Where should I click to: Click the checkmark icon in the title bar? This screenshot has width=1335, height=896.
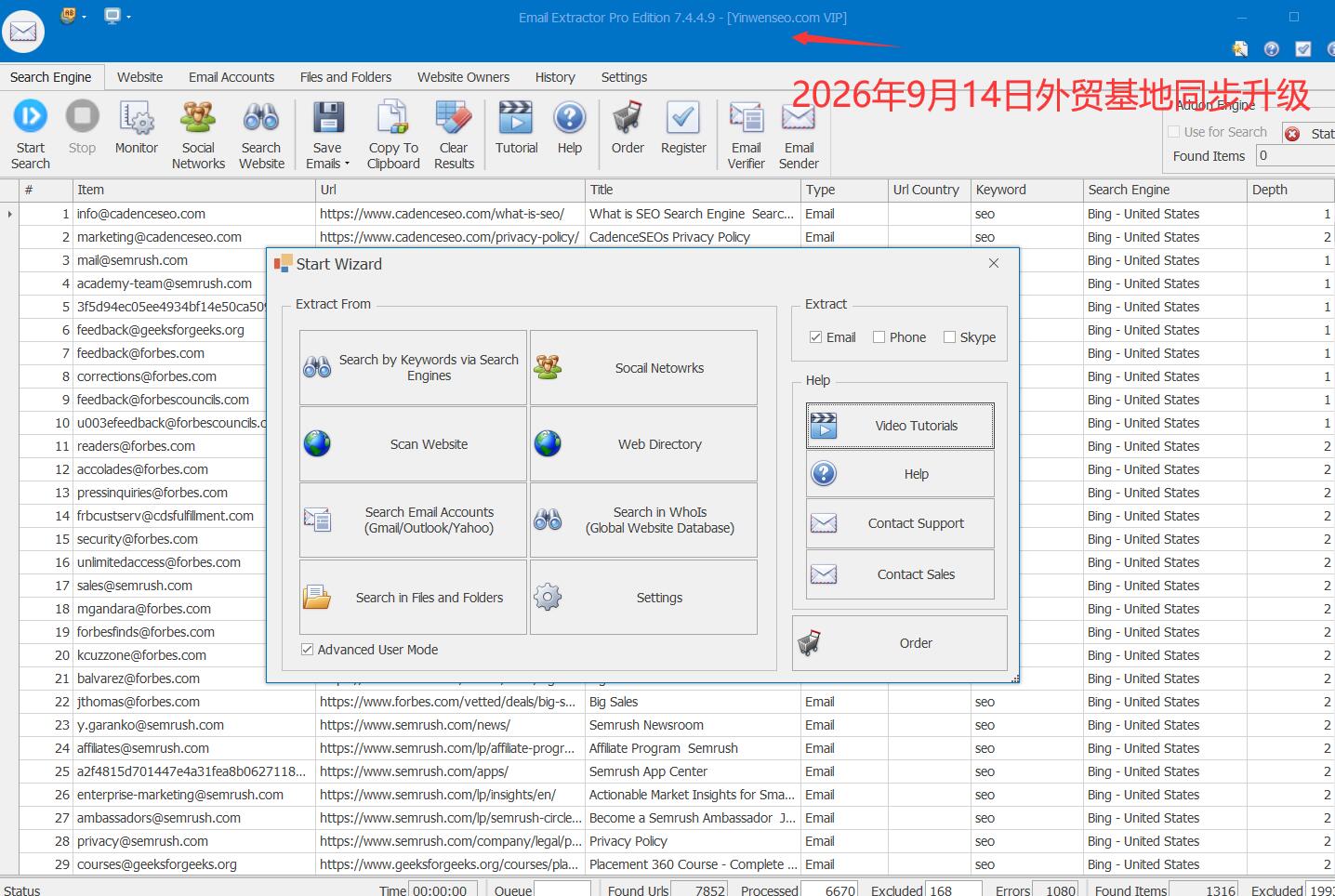[1303, 49]
